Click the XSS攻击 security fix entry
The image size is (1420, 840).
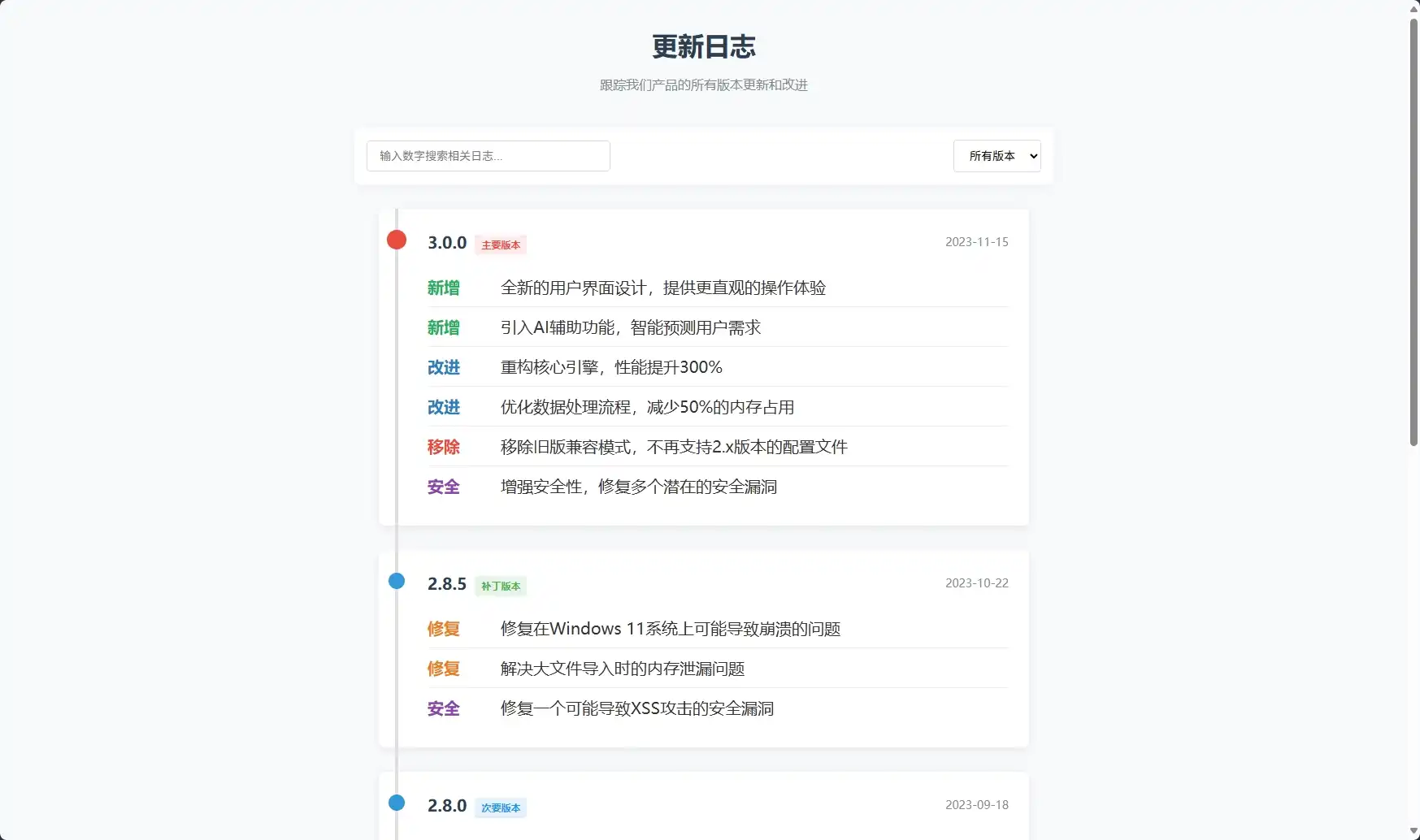pyautogui.click(x=637, y=708)
